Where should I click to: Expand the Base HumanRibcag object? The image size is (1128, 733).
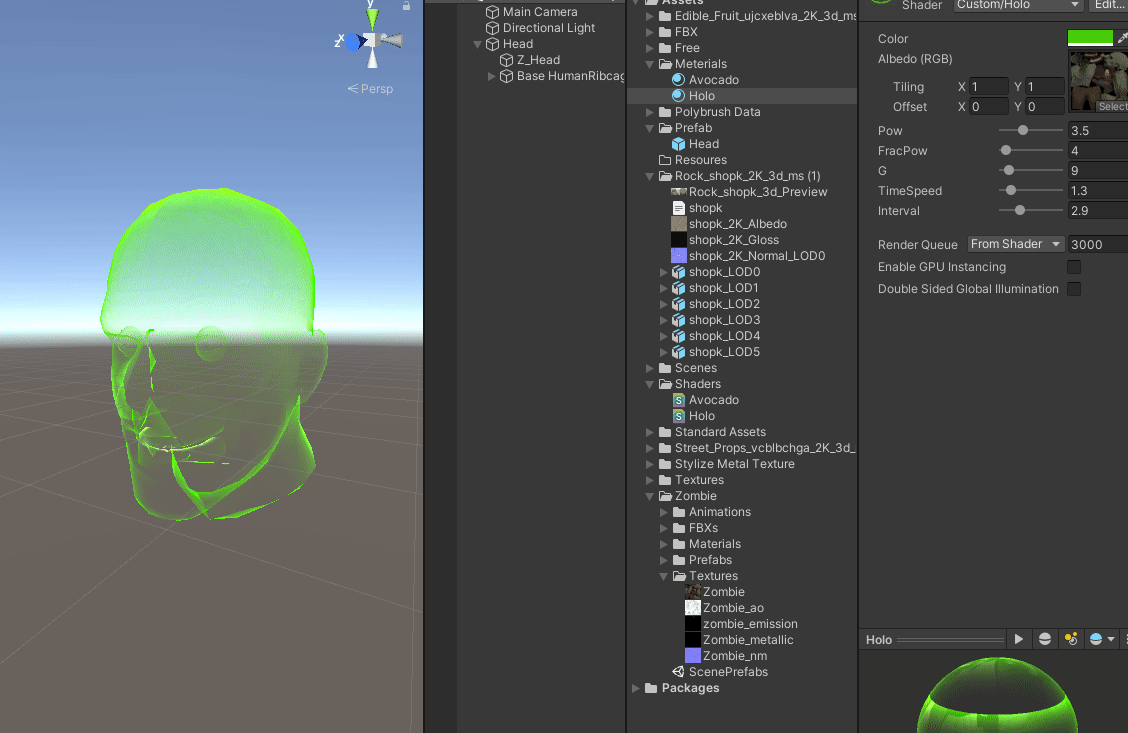coord(492,76)
